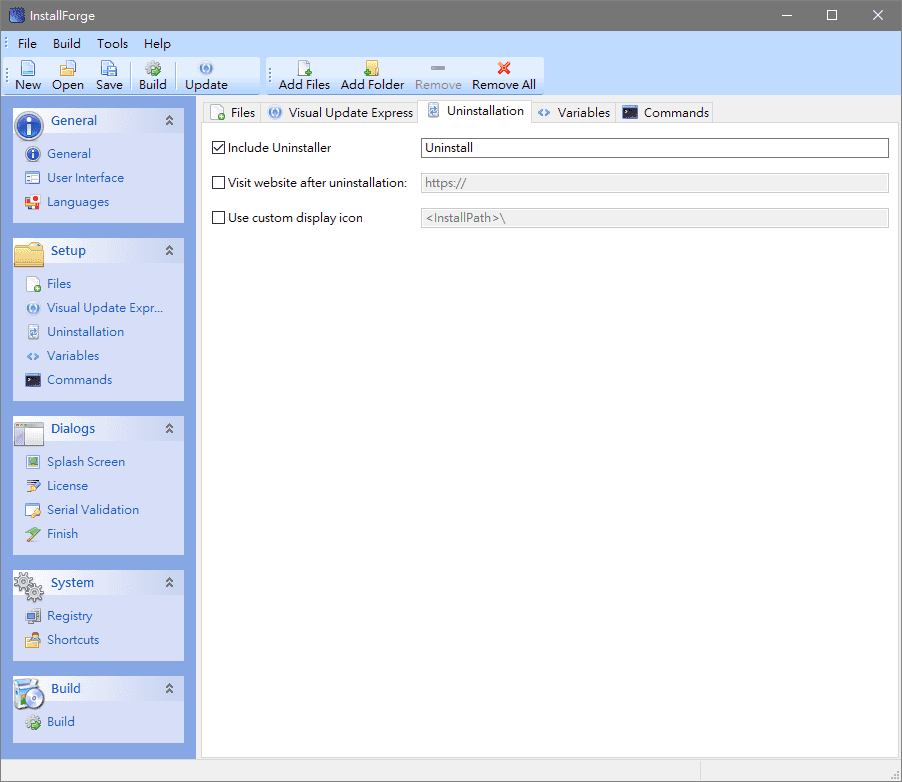Click the Save toolbar icon

click(x=109, y=68)
